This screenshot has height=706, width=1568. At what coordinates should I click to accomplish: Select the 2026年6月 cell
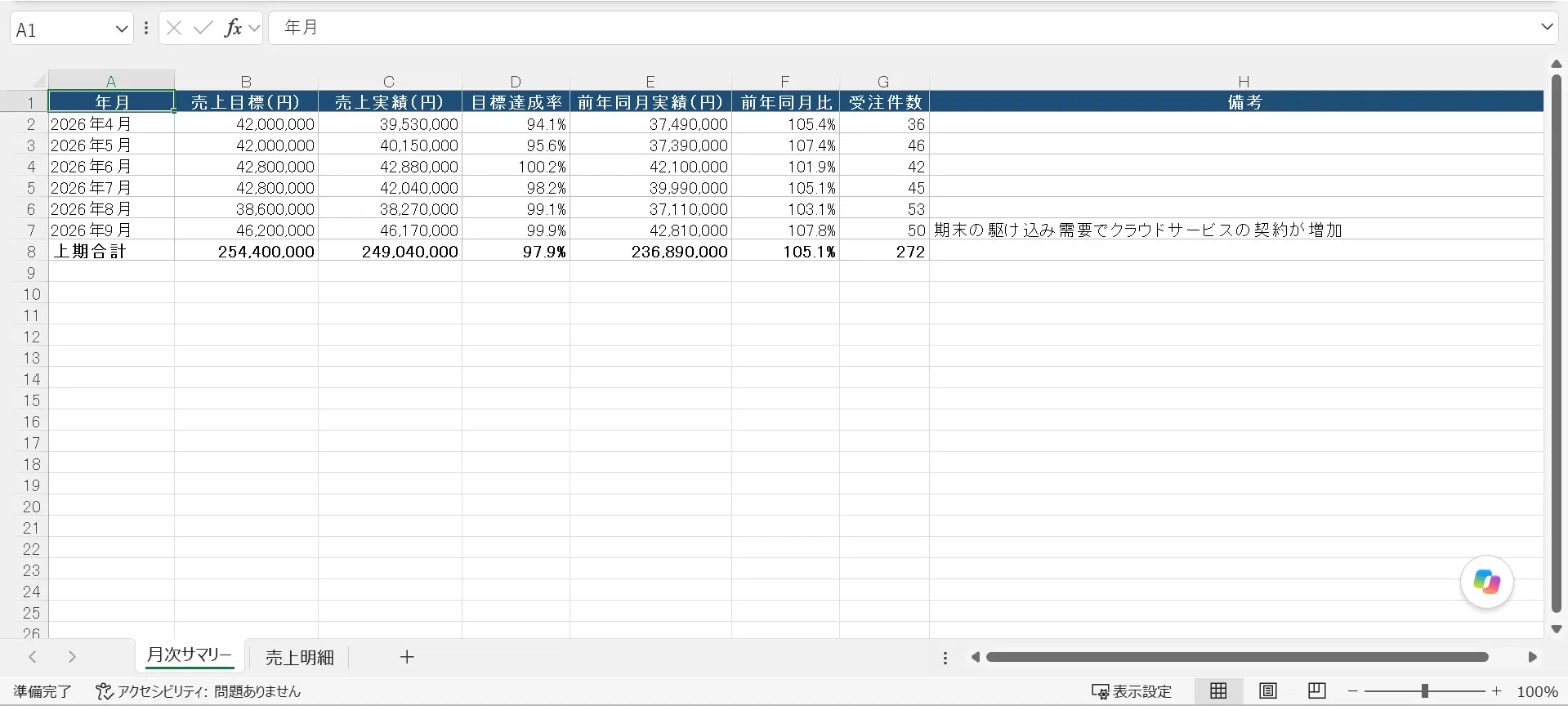tap(111, 167)
